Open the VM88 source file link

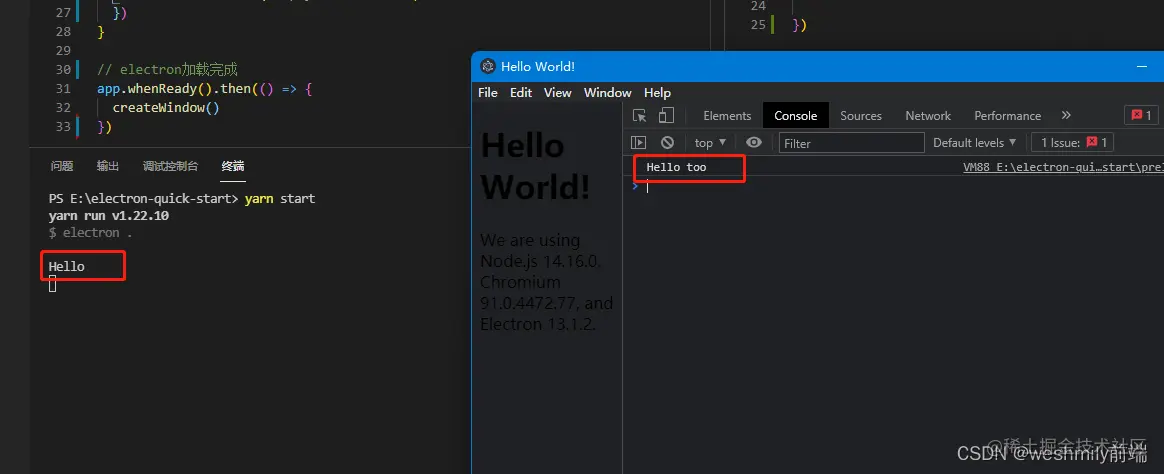pos(1063,167)
